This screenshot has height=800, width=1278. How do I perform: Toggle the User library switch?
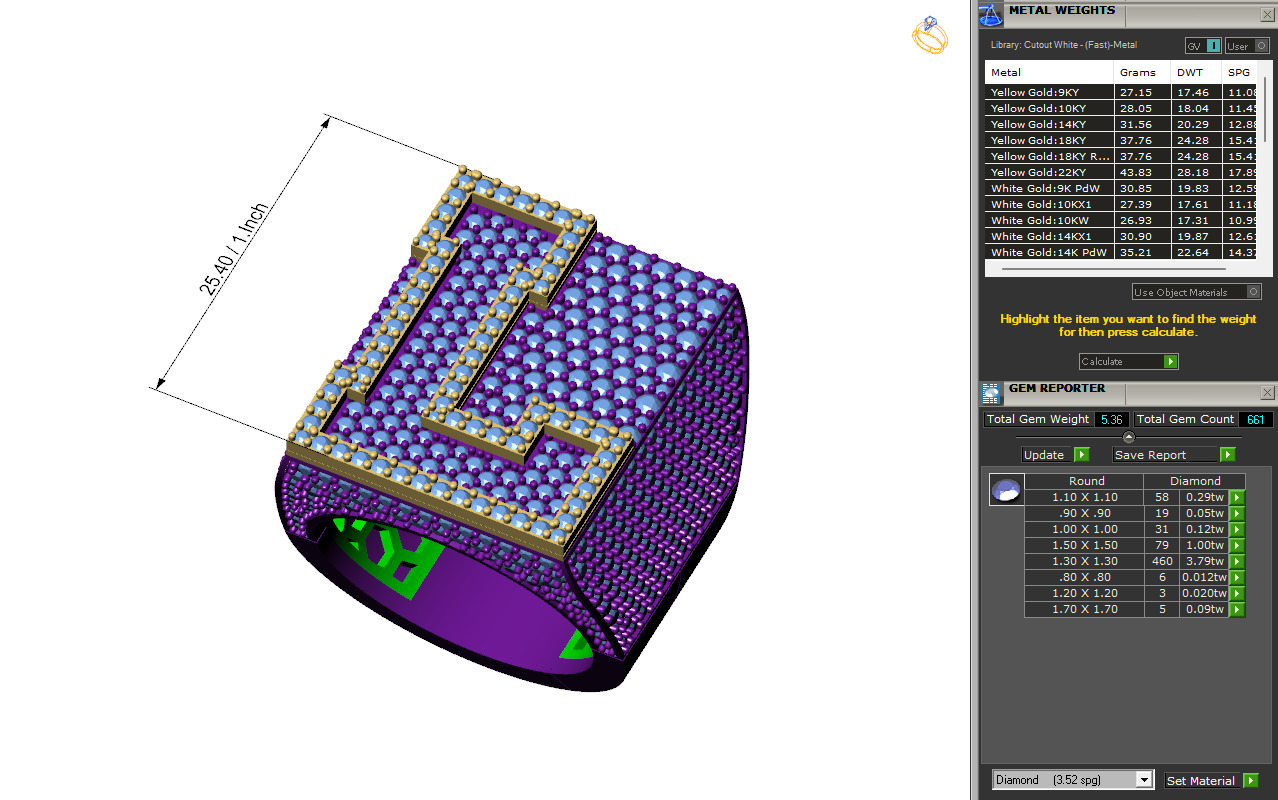tap(1247, 46)
